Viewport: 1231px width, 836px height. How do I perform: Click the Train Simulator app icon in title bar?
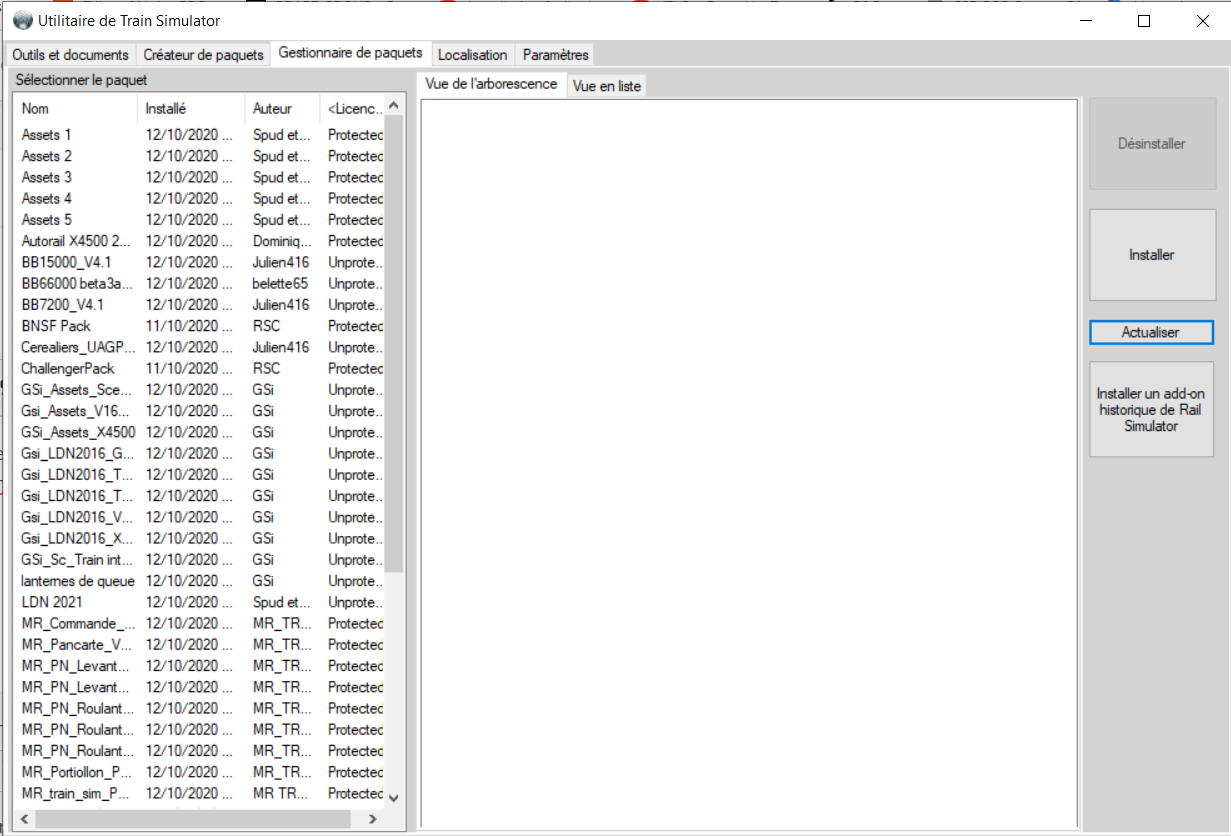(22, 20)
